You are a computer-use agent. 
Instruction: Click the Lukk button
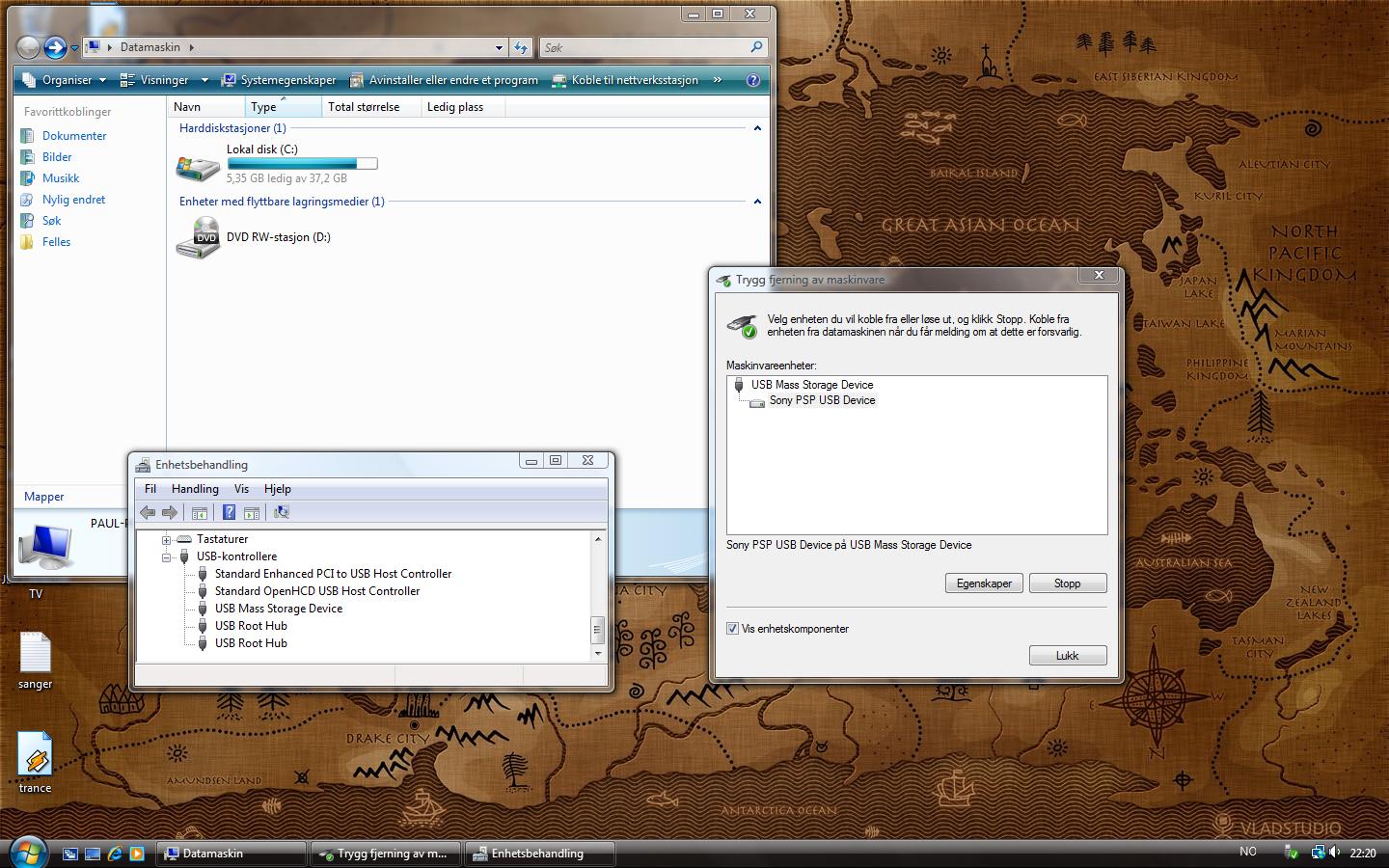pyautogui.click(x=1068, y=656)
